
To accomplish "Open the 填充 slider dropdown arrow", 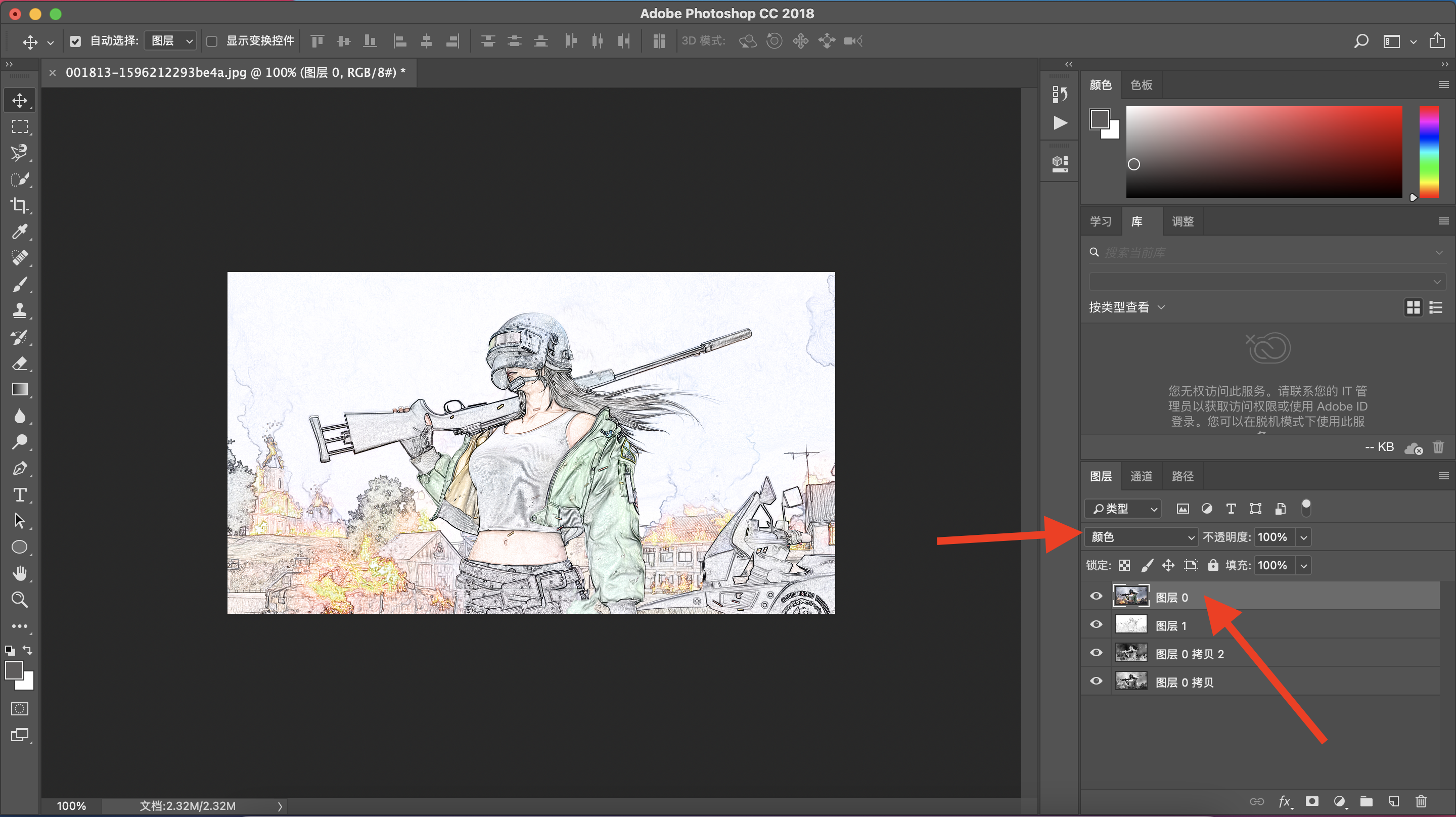I will click(1303, 565).
